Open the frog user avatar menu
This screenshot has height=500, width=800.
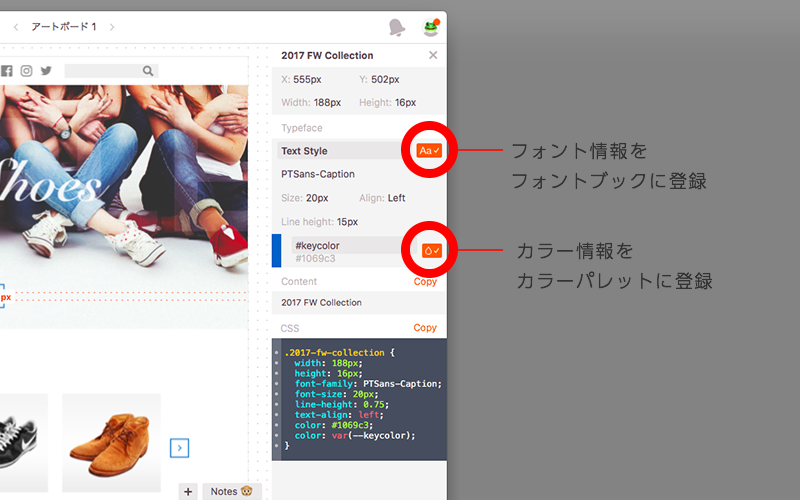pos(432,28)
